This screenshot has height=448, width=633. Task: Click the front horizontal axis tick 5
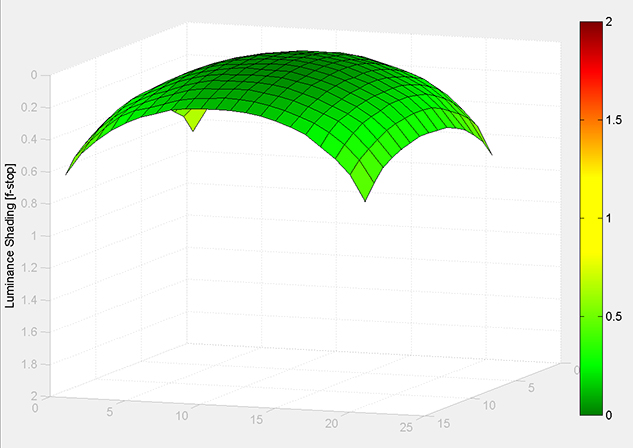coord(110,412)
